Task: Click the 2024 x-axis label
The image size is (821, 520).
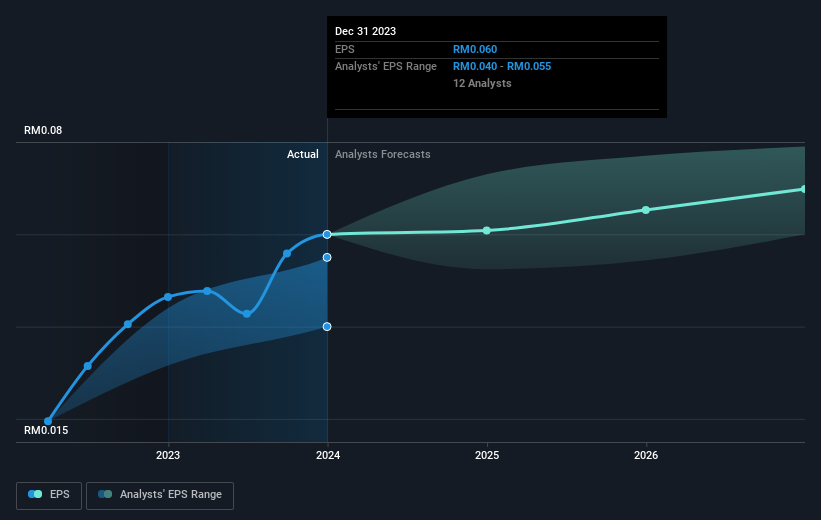Action: (328, 456)
